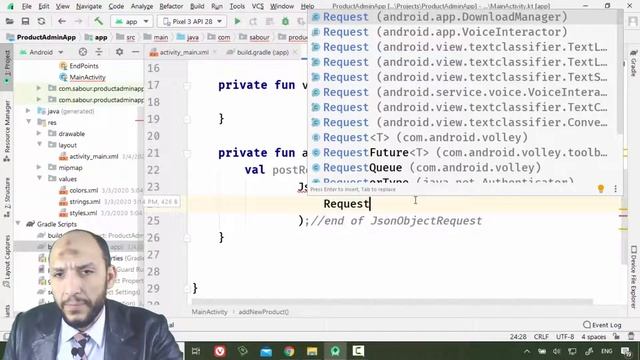Viewport: 640px width, 360px height.
Task: Open Gradle side tab on right
Action: point(633,63)
